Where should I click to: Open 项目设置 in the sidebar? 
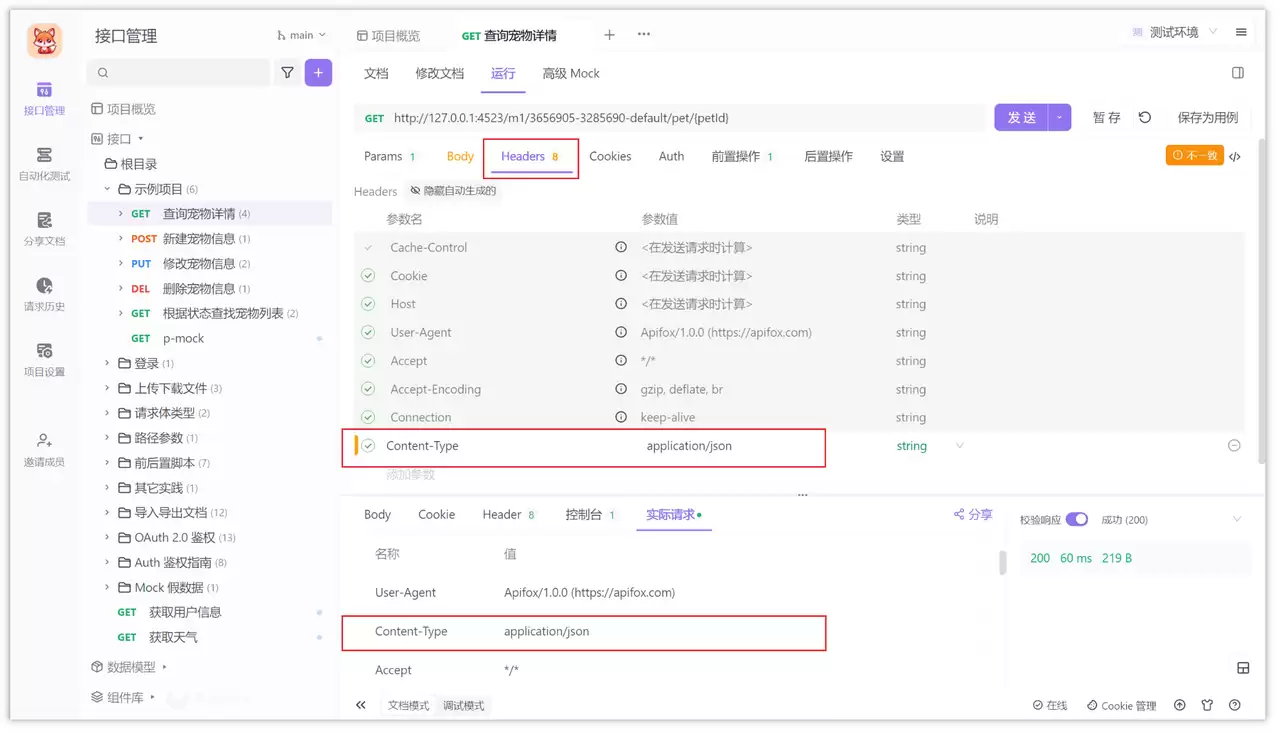pyautogui.click(x=44, y=359)
